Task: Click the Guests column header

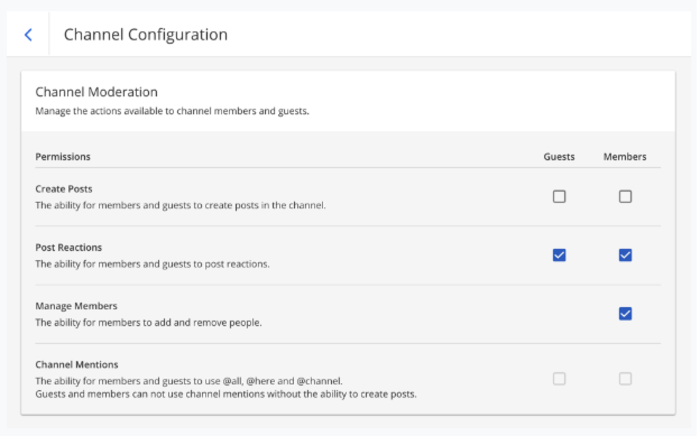Action: click(559, 157)
